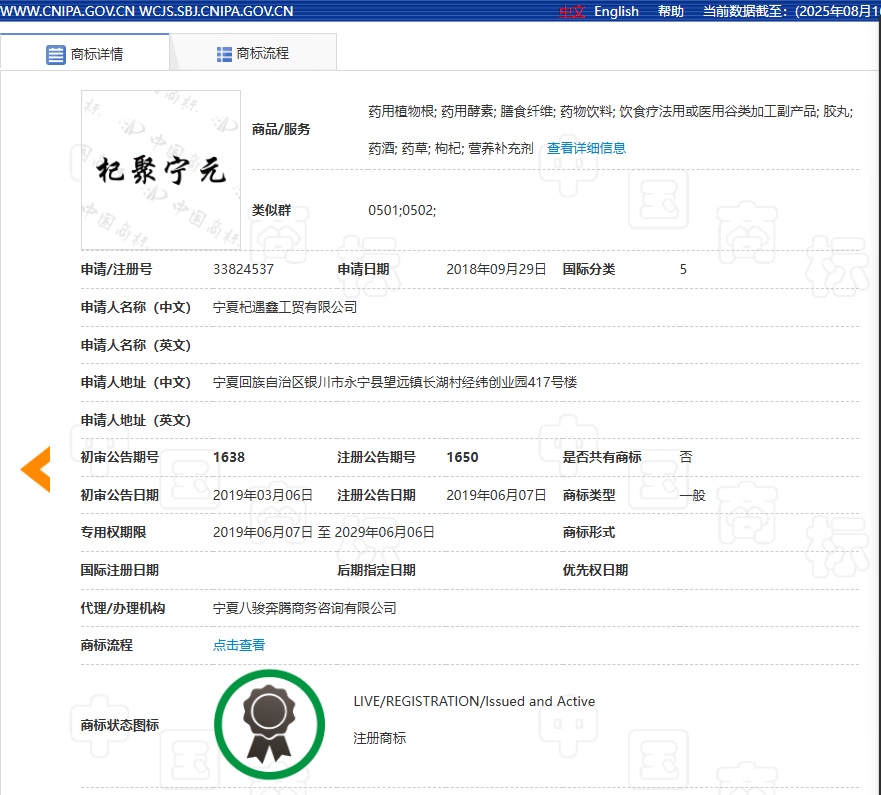
Task: Click 点击查看 to view trademark process
Action: point(239,645)
